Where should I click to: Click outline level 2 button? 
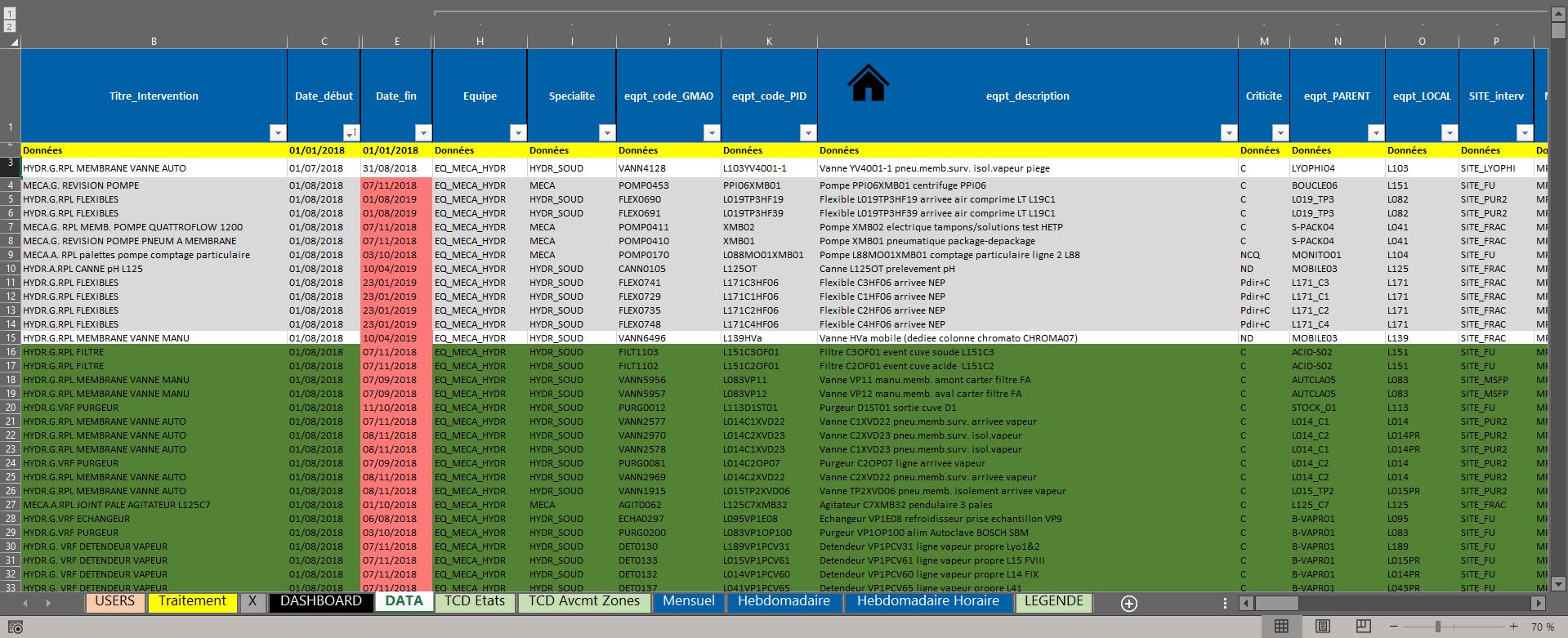point(10,26)
